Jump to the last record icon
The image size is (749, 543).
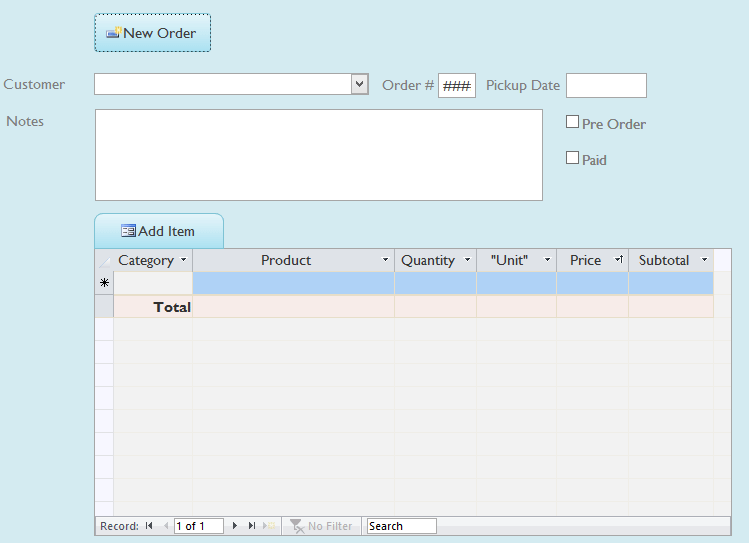point(251,526)
